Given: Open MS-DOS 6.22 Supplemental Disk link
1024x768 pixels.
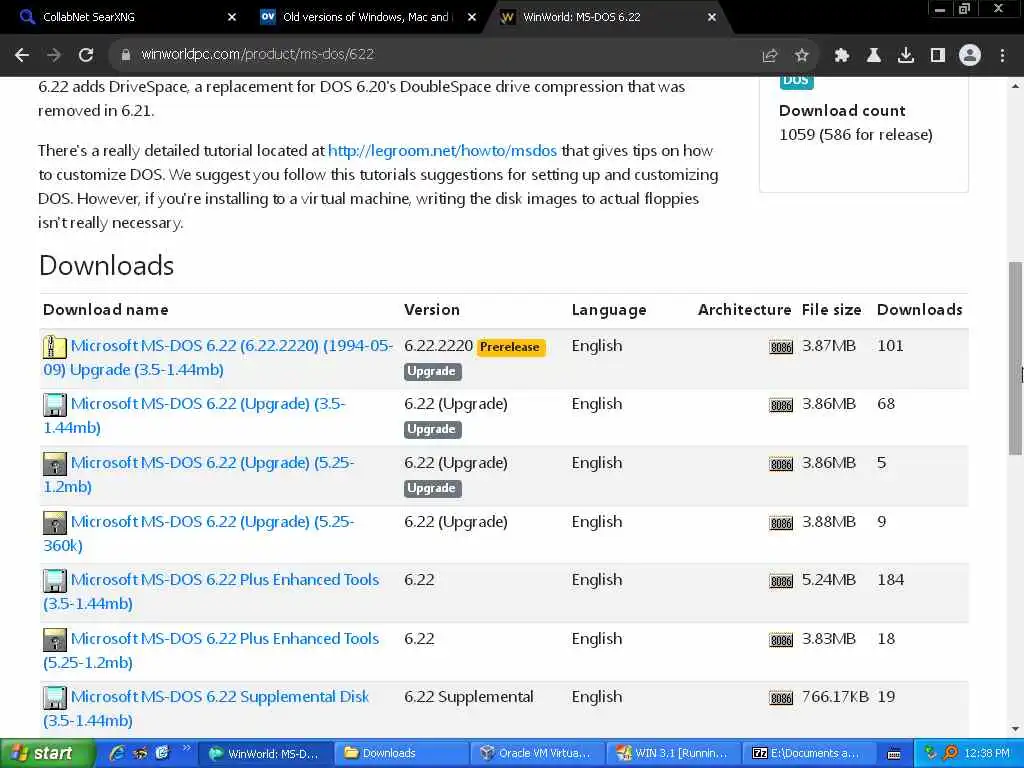Looking at the screenshot, I should tap(206, 708).
